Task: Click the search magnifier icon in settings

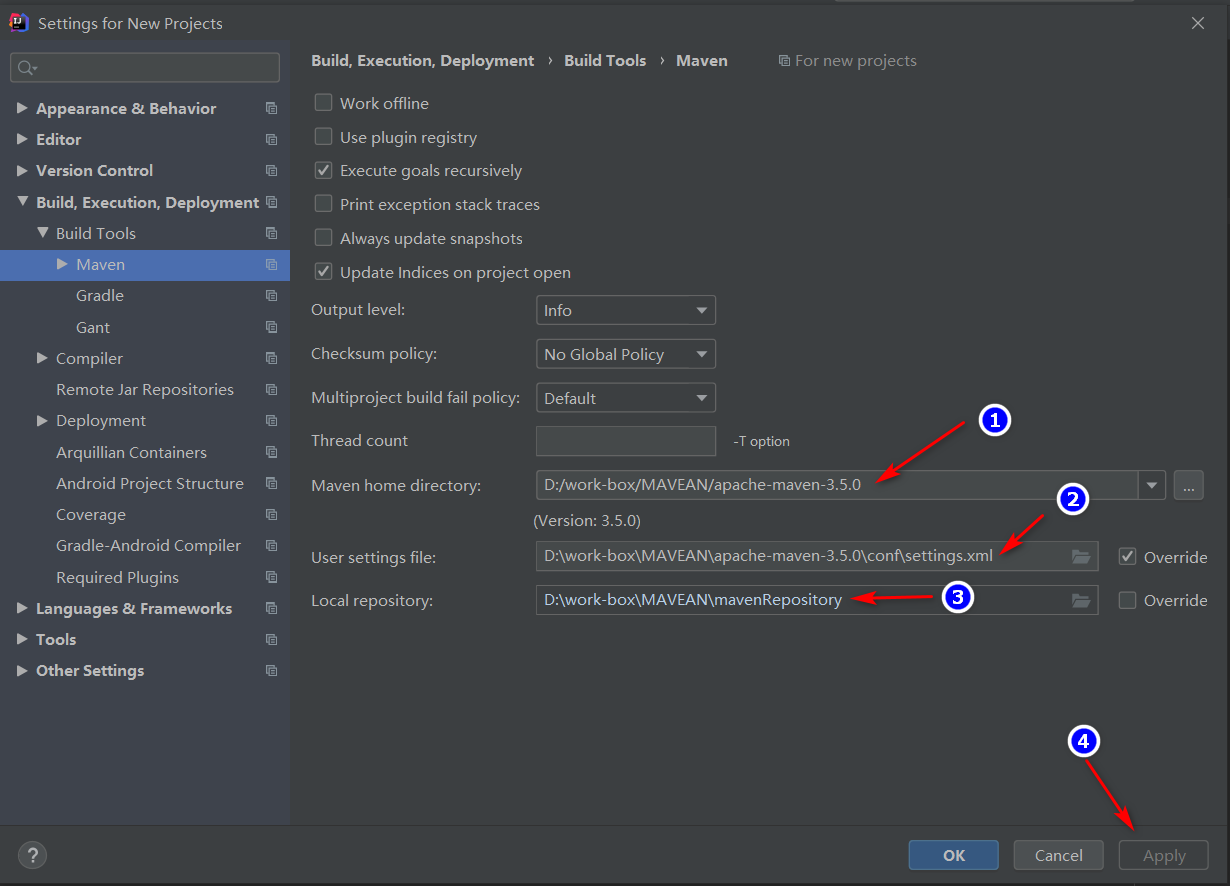Action: pos(26,68)
